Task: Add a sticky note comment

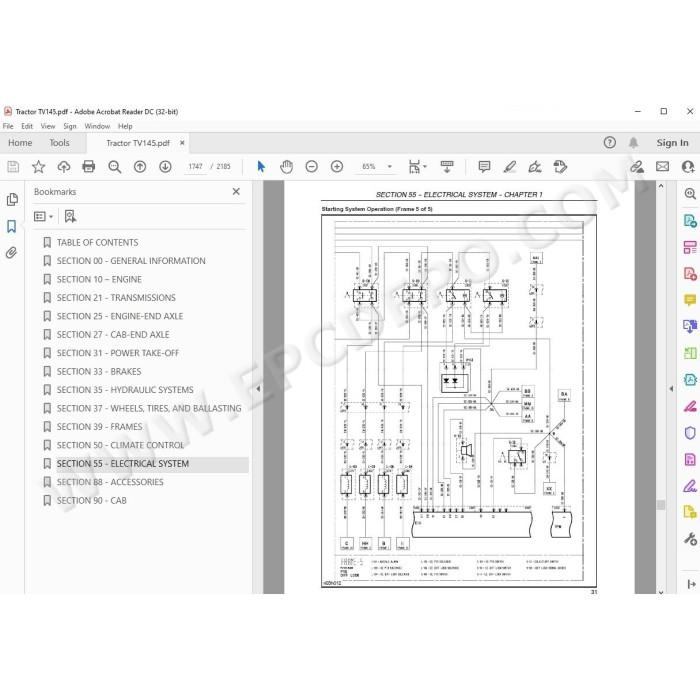Action: point(484,167)
